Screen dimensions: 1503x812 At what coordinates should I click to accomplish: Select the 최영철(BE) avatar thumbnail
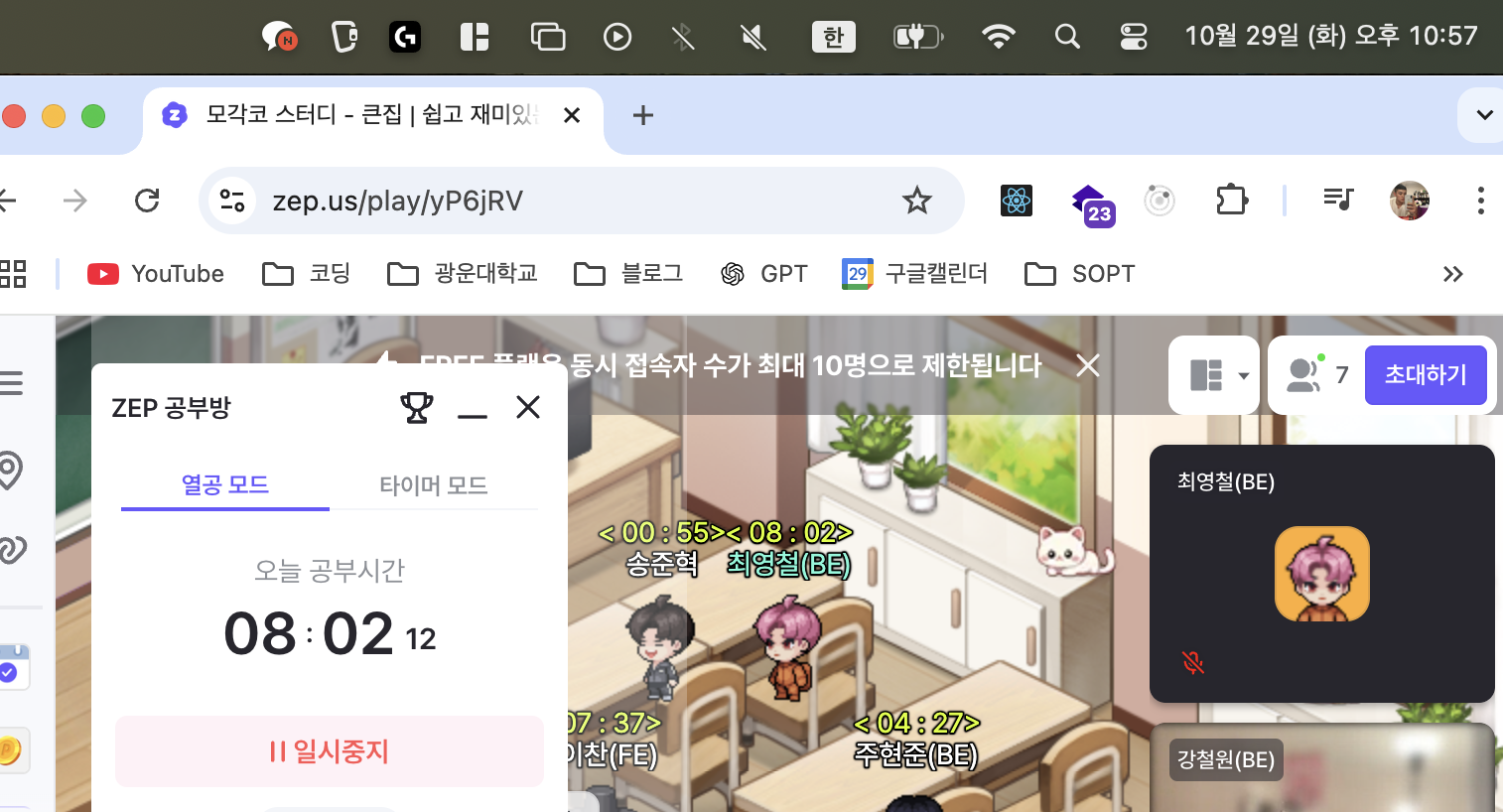point(1322,574)
